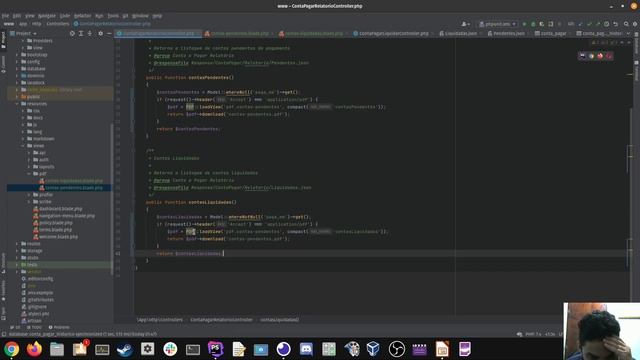The image size is (640, 360).
Task: Open the run configuration dropdown
Action: tap(497, 24)
